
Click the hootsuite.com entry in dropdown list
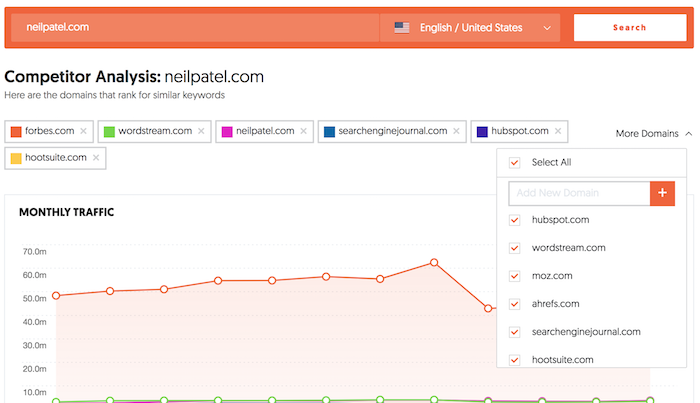point(562,360)
